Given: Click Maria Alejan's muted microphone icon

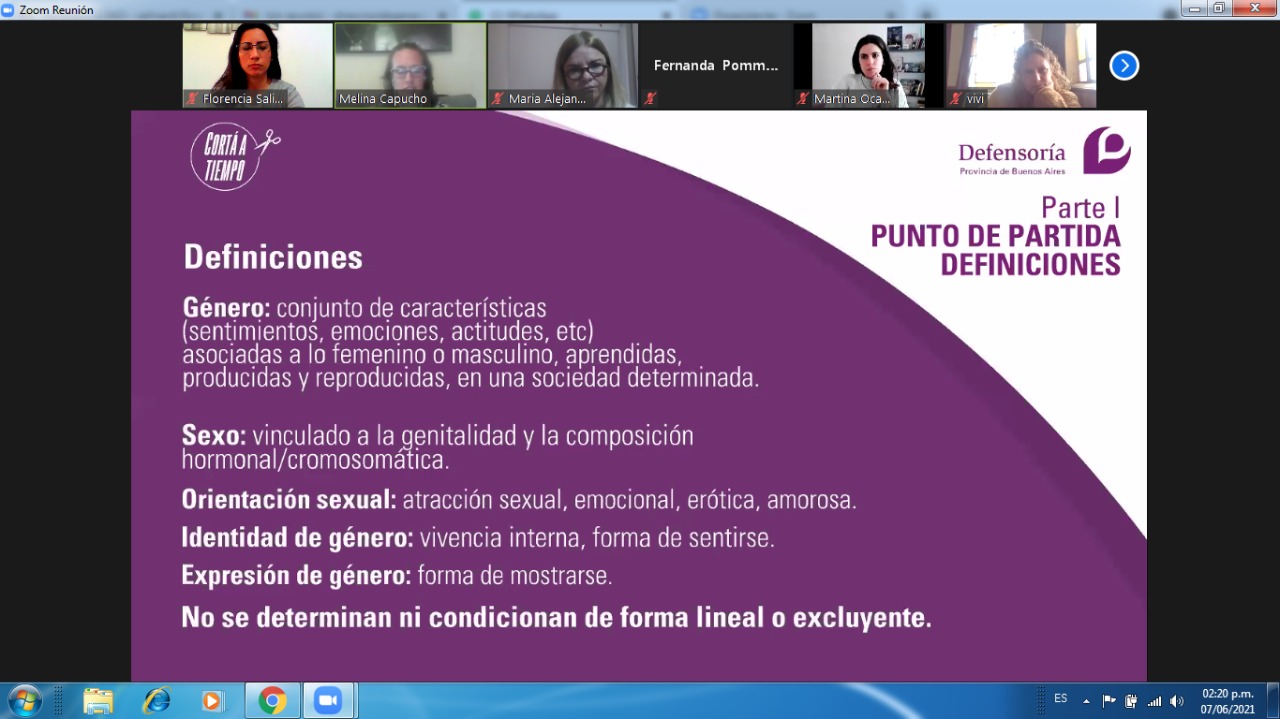Looking at the screenshot, I should (498, 99).
